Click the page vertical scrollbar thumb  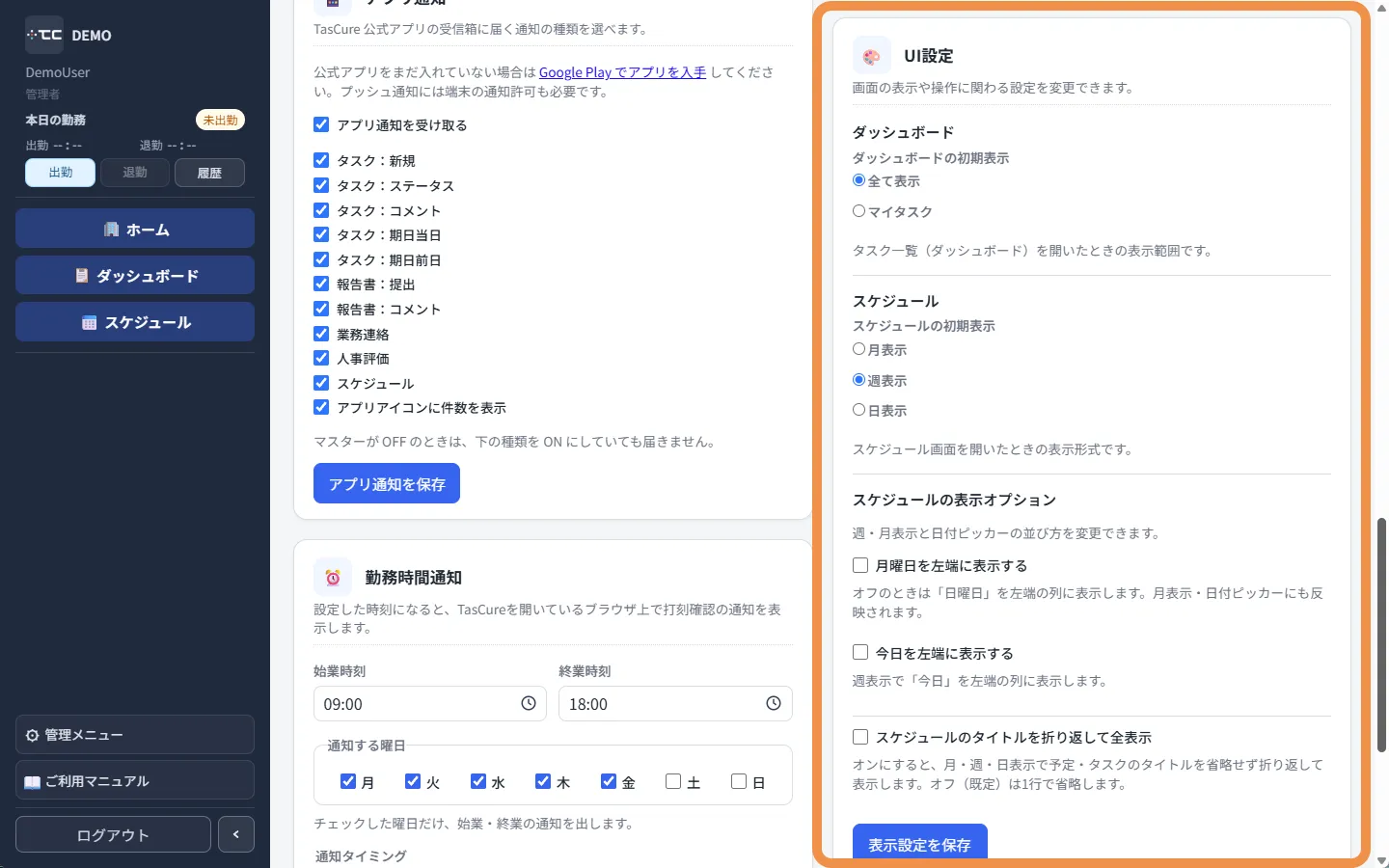tap(1381, 635)
